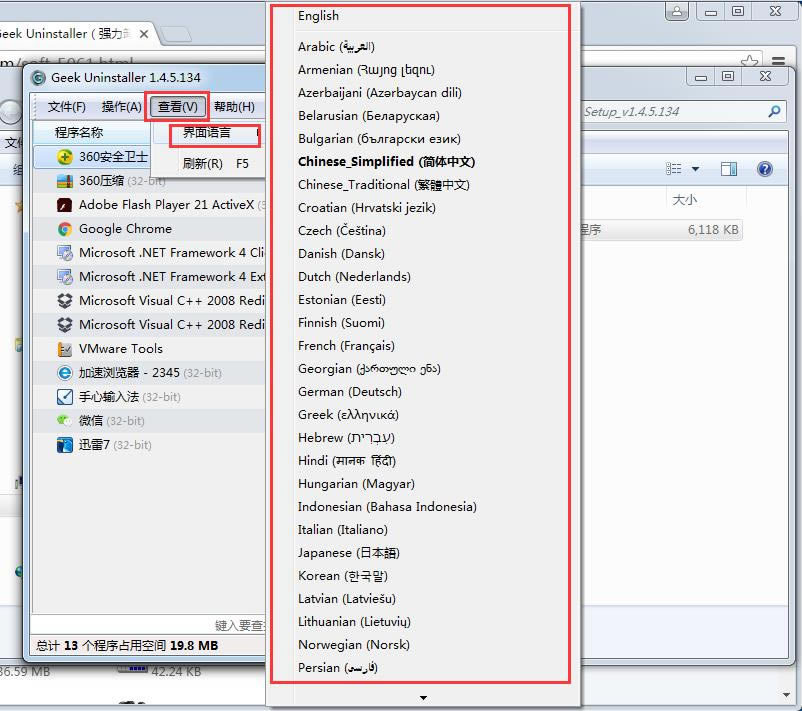Viewport: 802px width, 711px height.
Task: Choose English from language list
Action: [318, 16]
